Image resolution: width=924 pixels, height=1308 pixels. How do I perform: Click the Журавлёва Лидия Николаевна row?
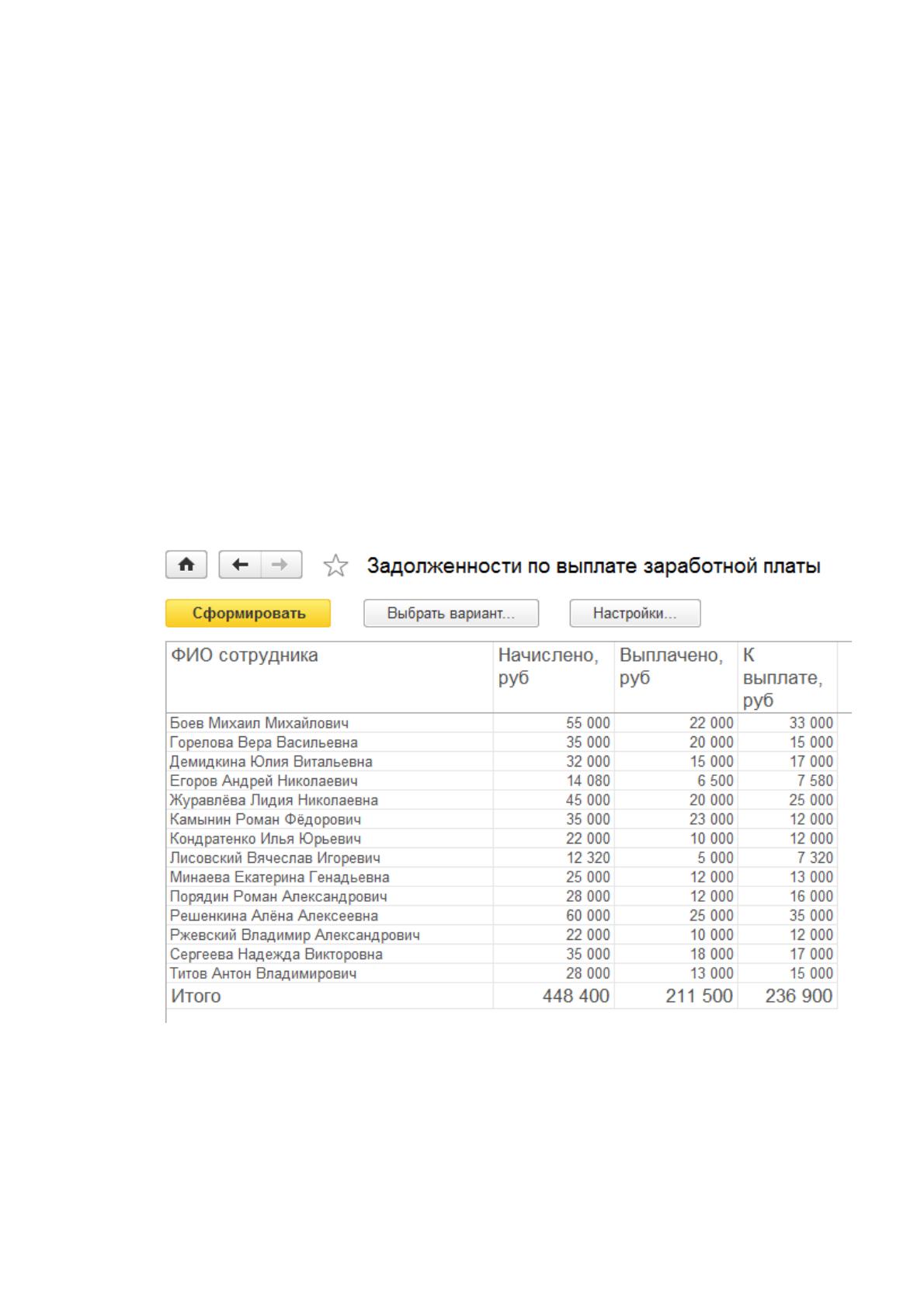click(x=502, y=800)
